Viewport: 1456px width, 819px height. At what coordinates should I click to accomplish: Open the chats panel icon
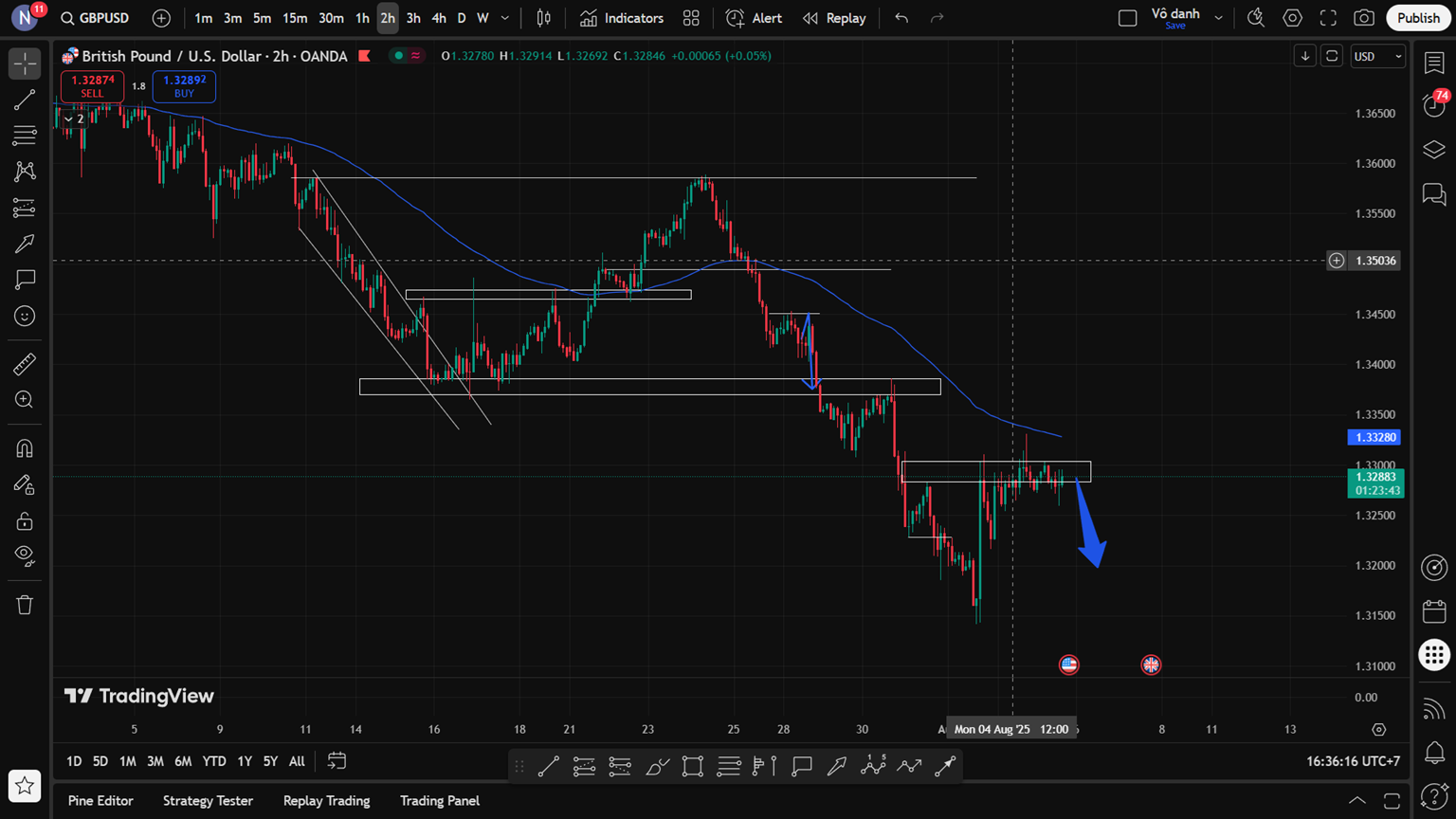pos(1434,194)
